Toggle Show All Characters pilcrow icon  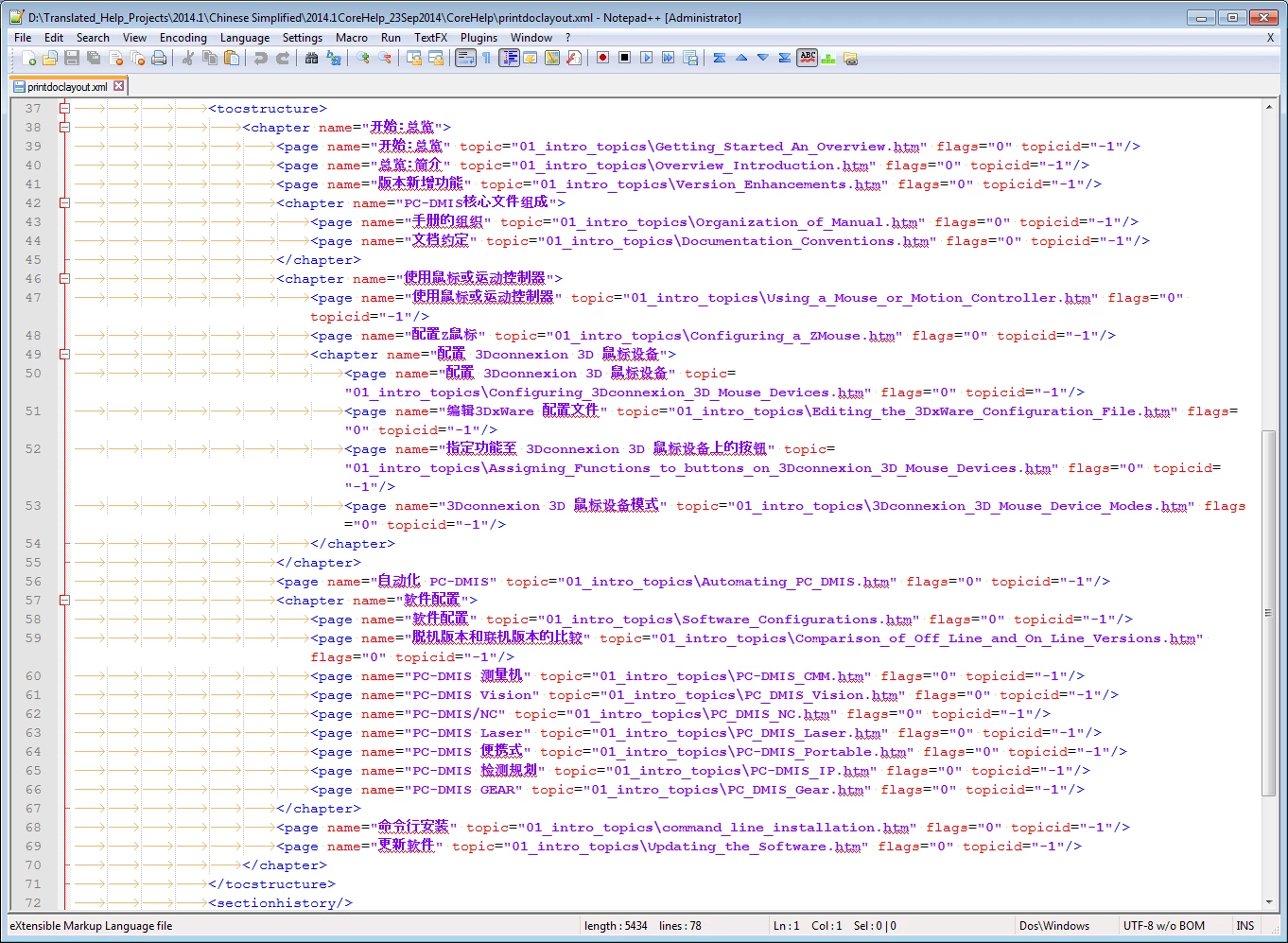coord(486,59)
